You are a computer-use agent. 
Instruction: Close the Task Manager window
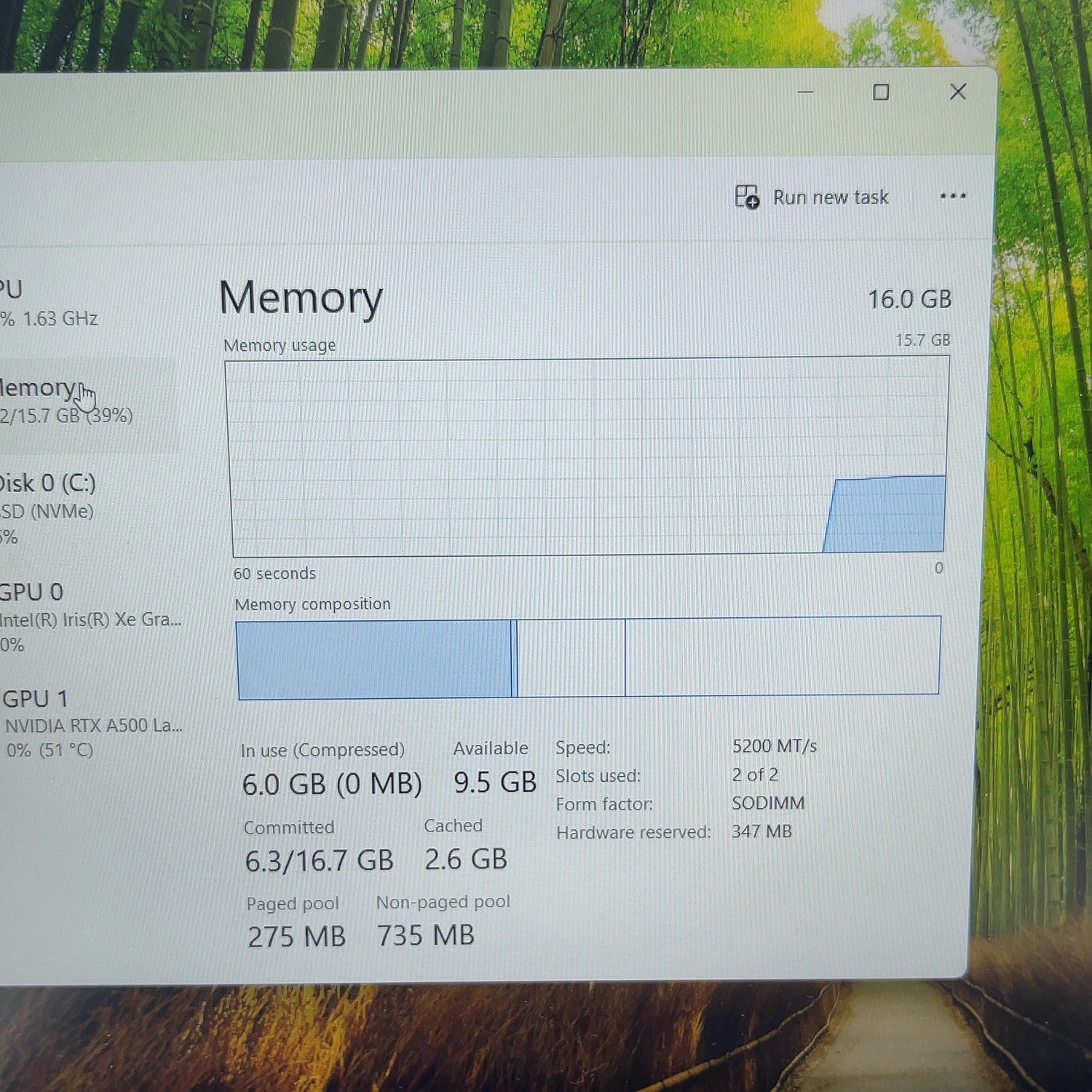point(958,92)
